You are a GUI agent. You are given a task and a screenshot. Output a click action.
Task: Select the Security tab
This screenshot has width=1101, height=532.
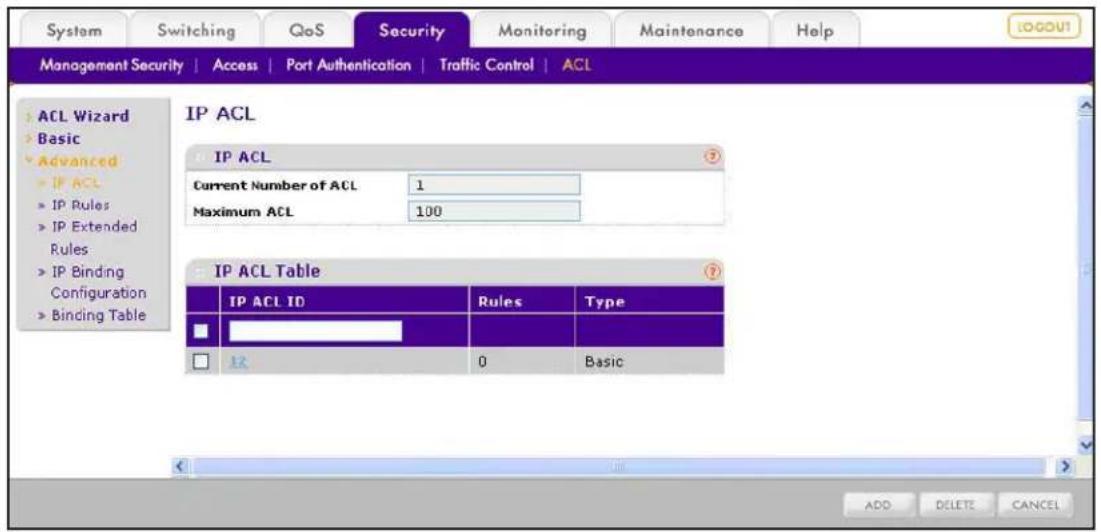[411, 32]
